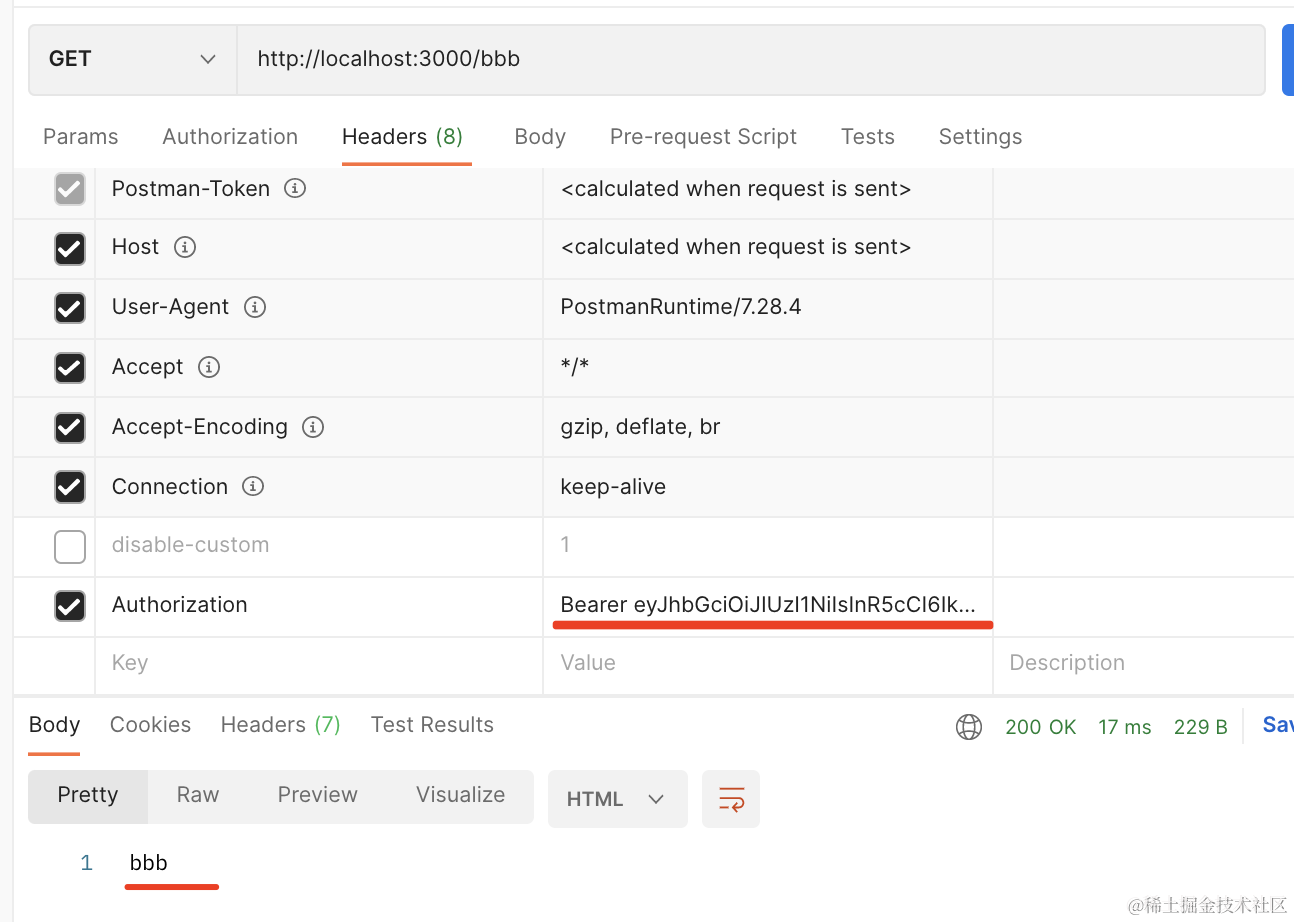This screenshot has height=922, width=1294.
Task: Select the Raw response view
Action: coord(198,795)
